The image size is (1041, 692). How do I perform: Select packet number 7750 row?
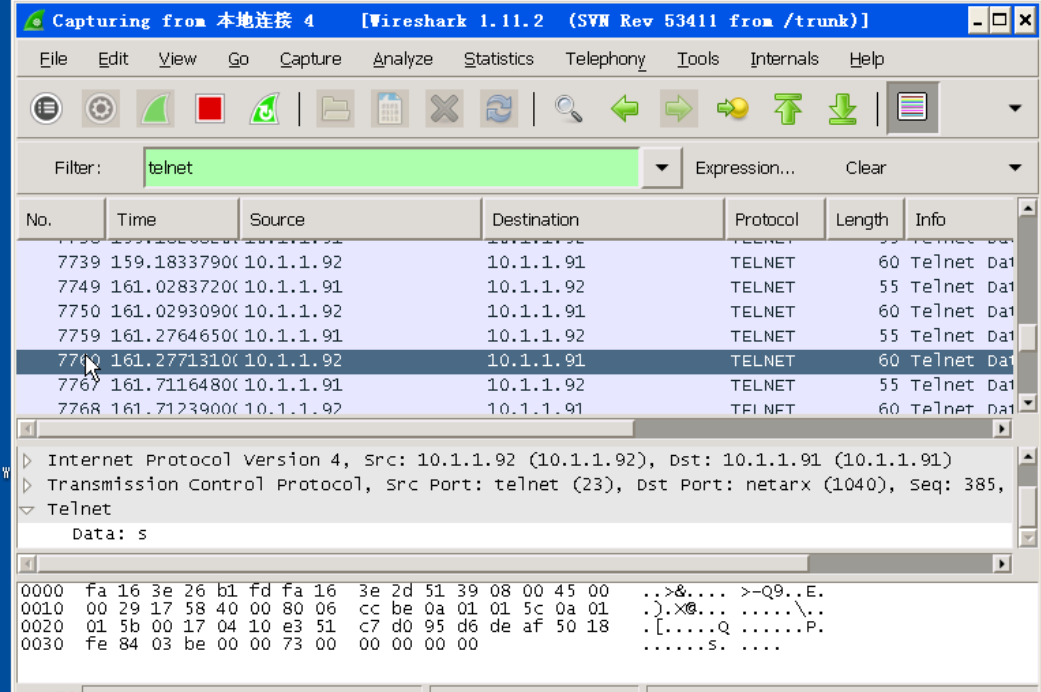tap(515, 311)
